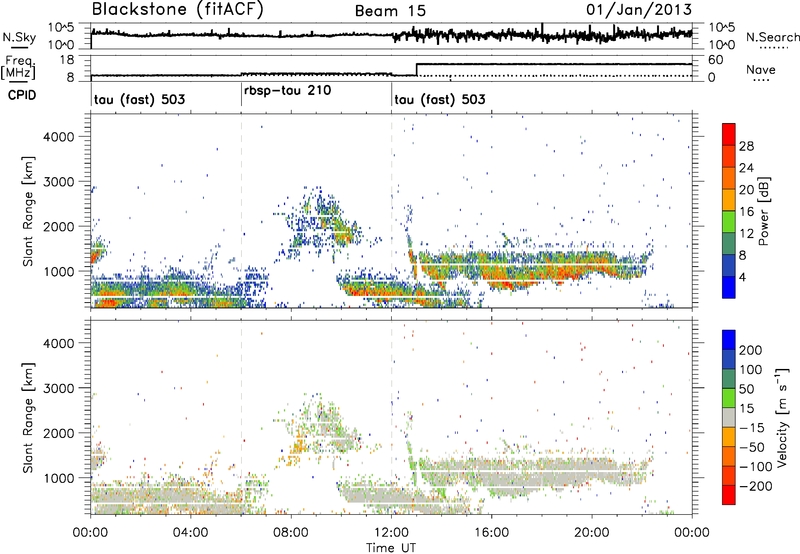Click the "18" frequency axis tick
Image resolution: width=800 pixels, height=554 pixels.
(67, 60)
